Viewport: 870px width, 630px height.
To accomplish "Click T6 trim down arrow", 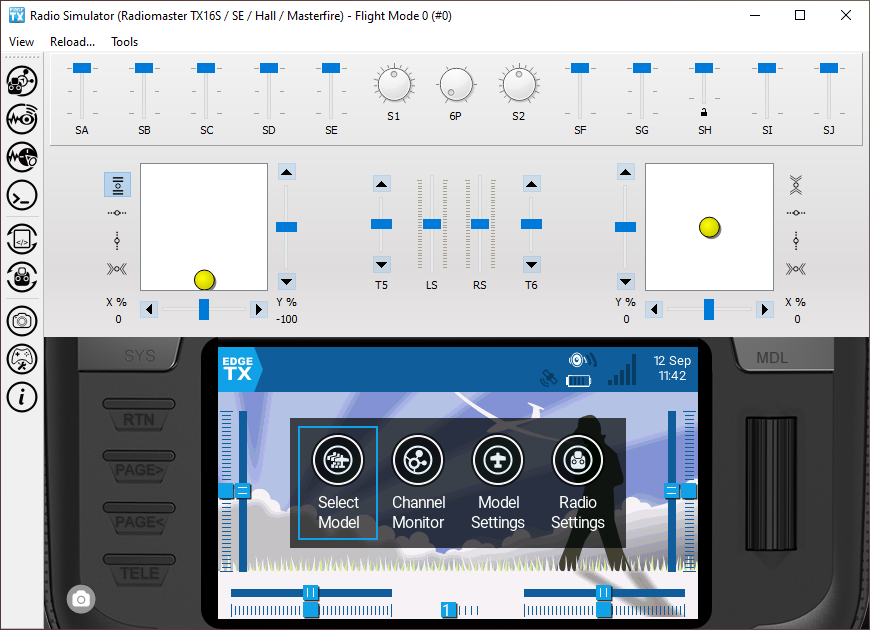I will (x=531, y=264).
